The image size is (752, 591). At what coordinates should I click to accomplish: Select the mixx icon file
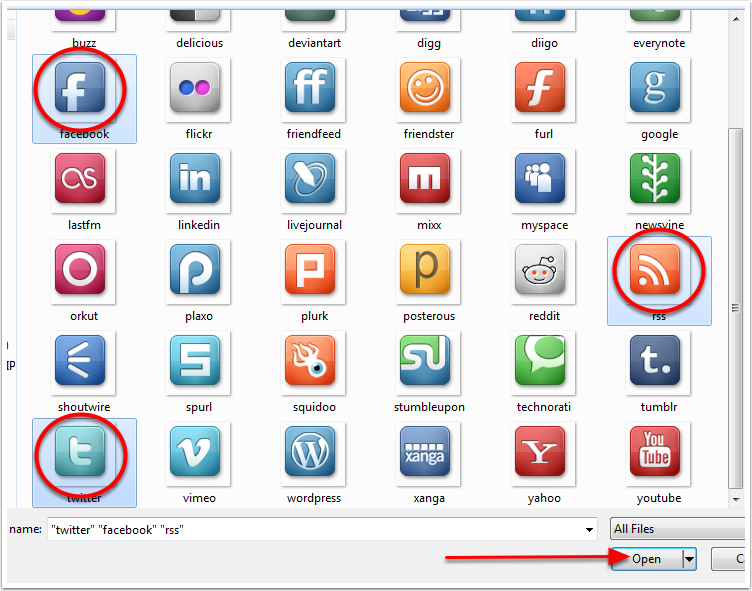point(425,178)
